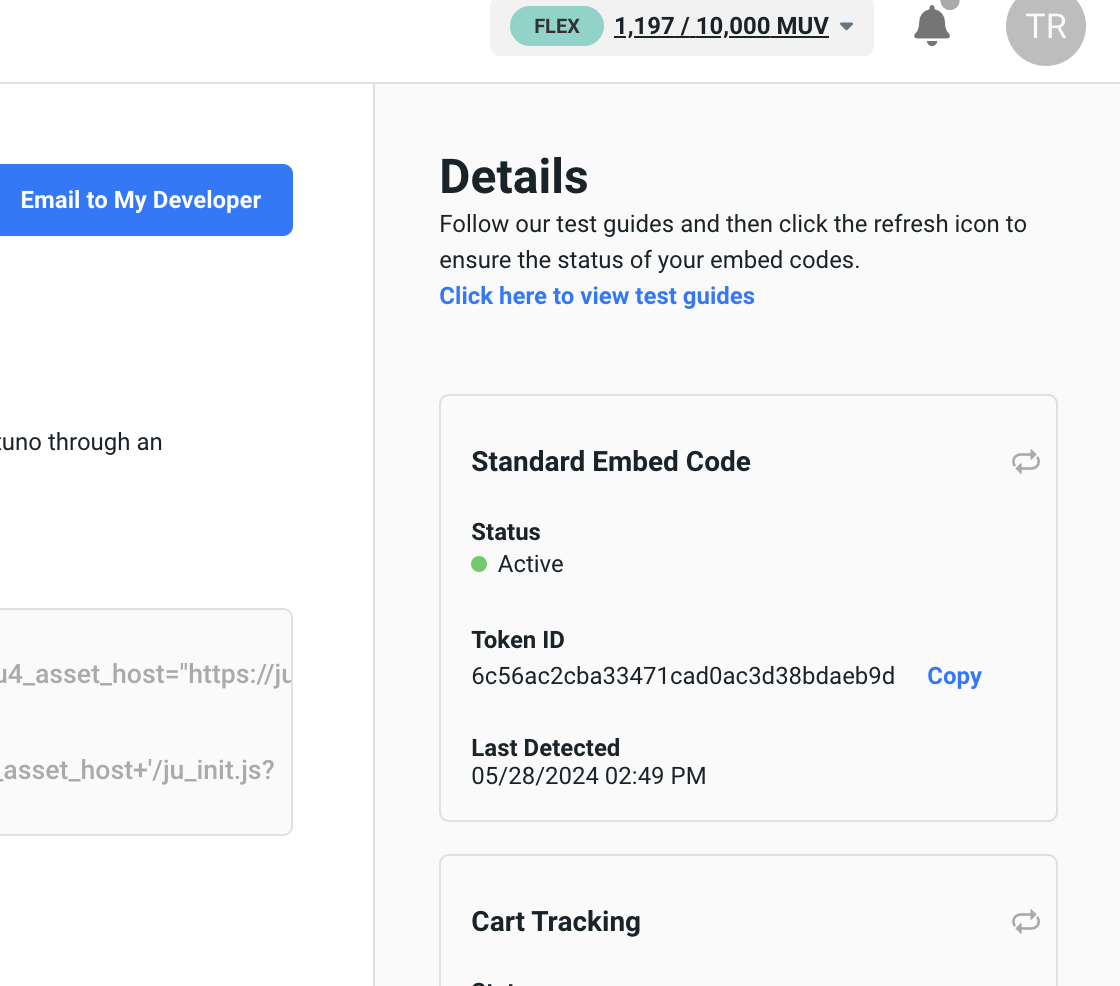Click the FLEX plan badge

[556, 26]
